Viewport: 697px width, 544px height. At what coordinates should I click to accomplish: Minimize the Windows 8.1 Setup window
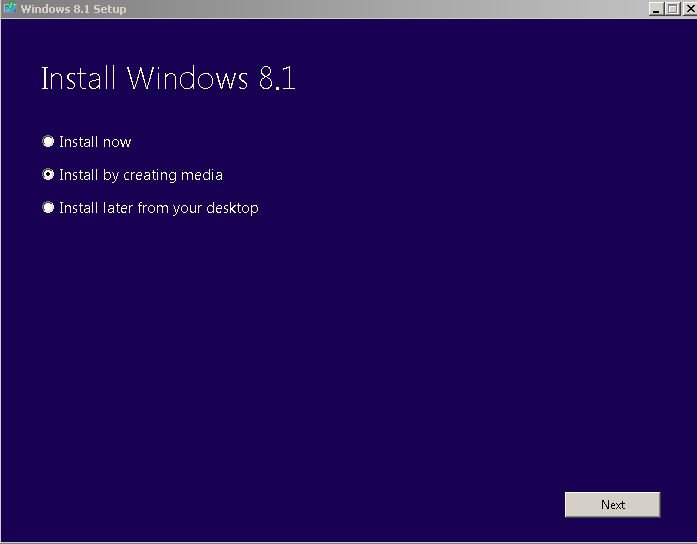point(656,9)
